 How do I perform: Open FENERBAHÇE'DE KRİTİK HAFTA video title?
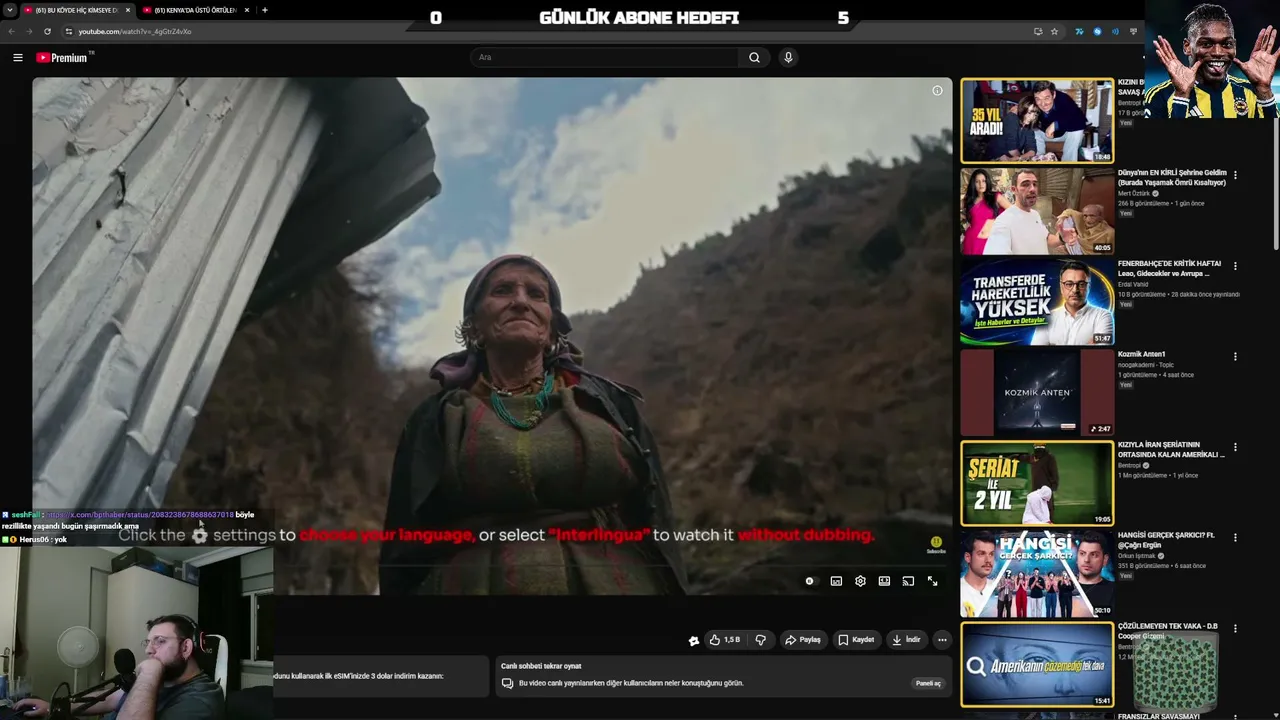click(x=1170, y=268)
